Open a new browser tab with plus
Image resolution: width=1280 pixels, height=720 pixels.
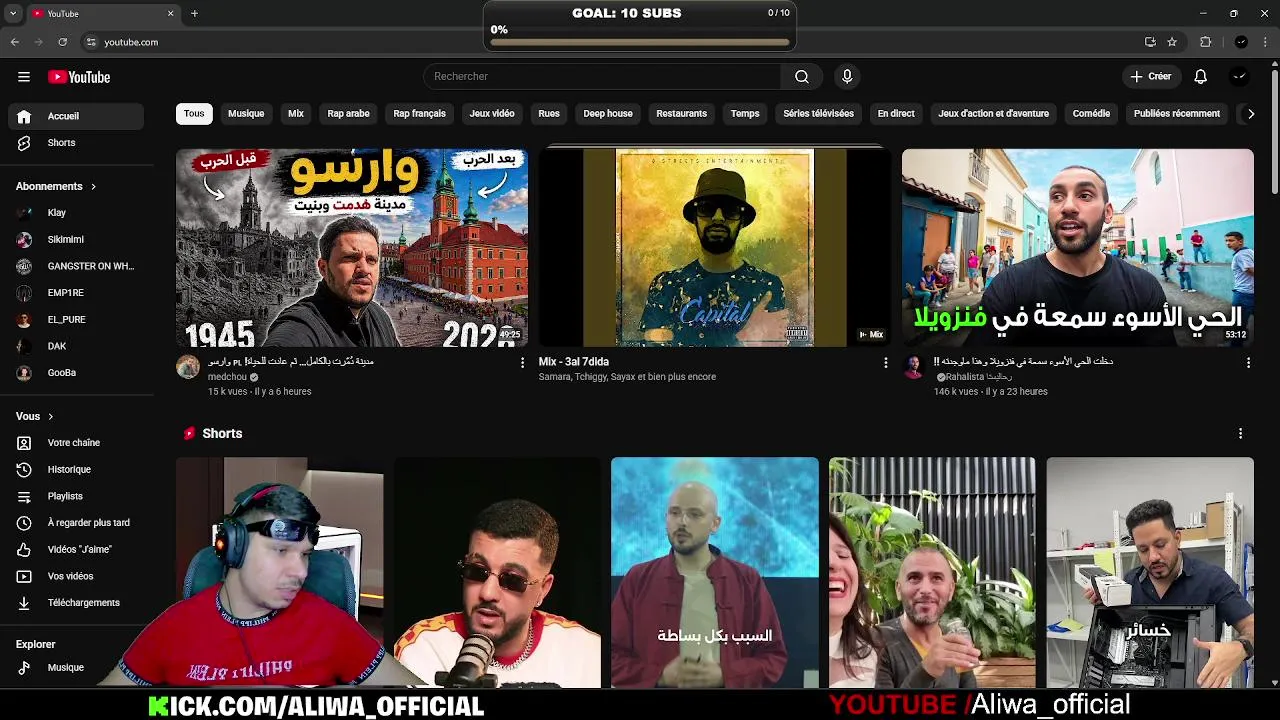(194, 13)
